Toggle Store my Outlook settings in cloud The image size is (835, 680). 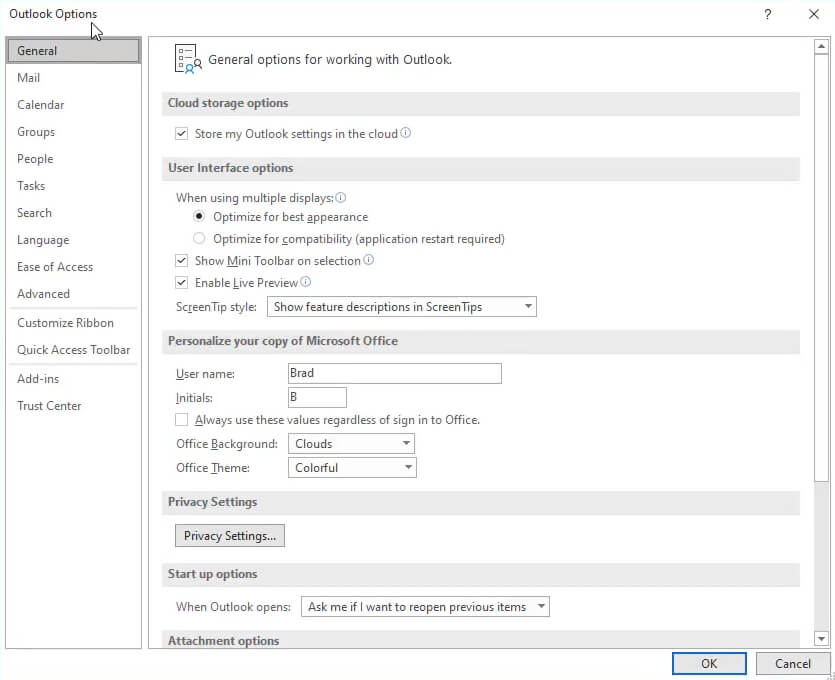(182, 134)
